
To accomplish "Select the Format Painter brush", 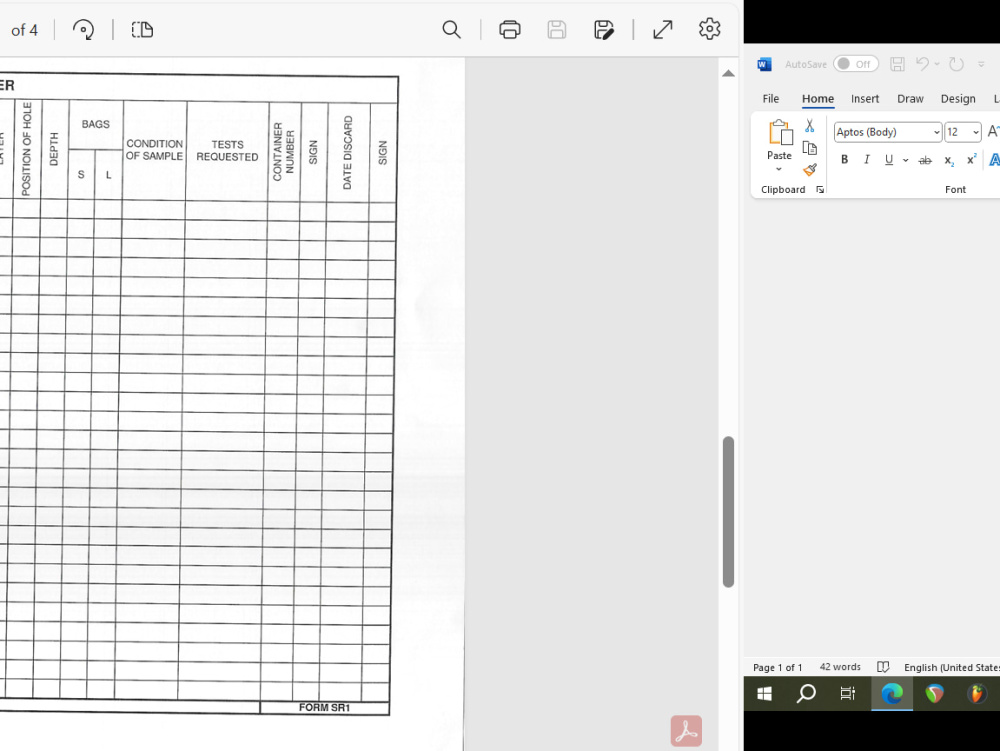I will [809, 170].
